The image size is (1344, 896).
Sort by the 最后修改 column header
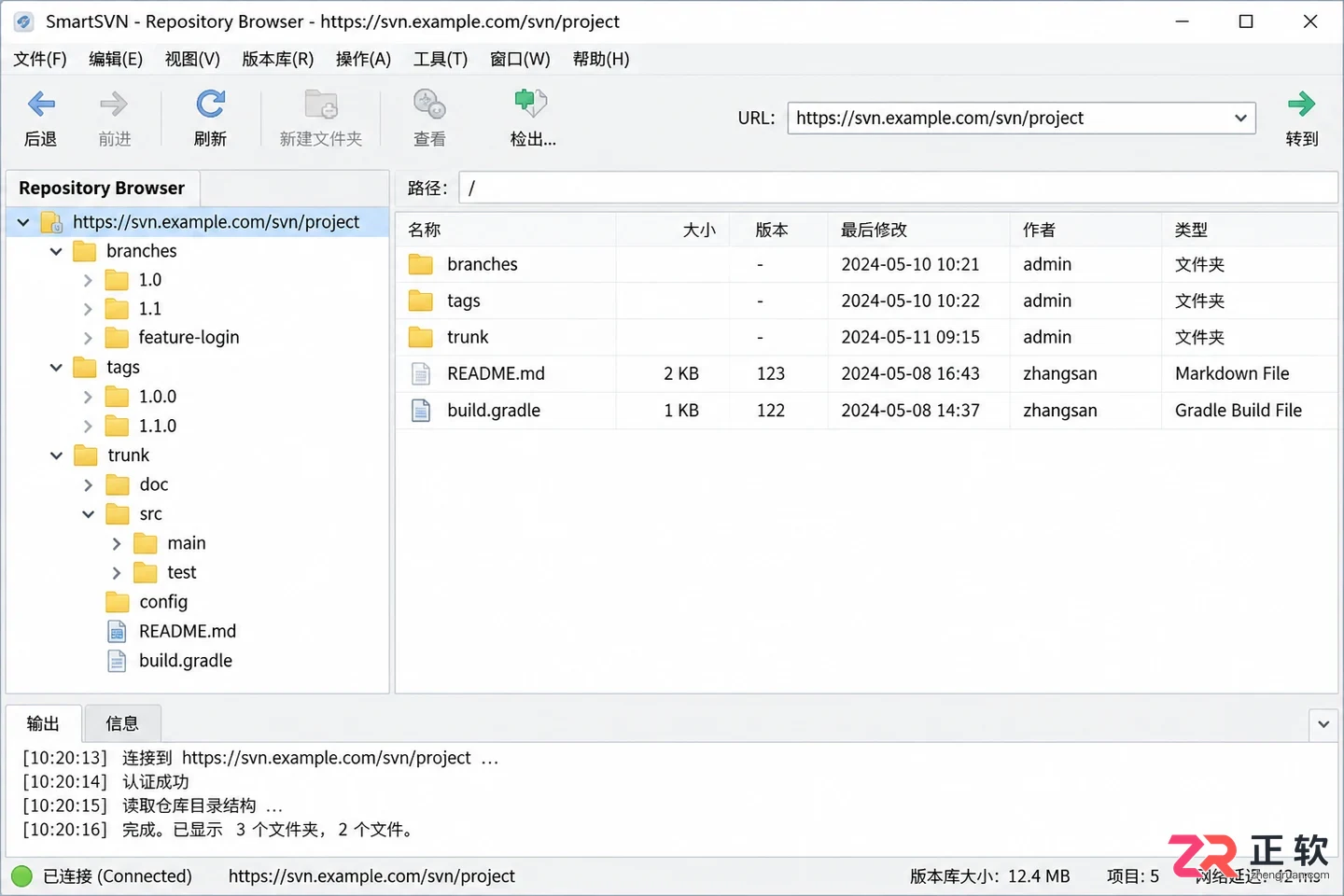[x=918, y=230]
